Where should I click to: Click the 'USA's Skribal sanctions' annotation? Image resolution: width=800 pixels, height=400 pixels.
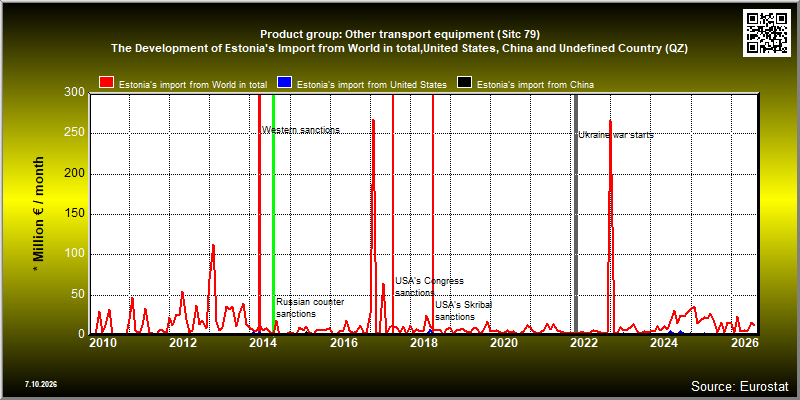click(x=463, y=311)
